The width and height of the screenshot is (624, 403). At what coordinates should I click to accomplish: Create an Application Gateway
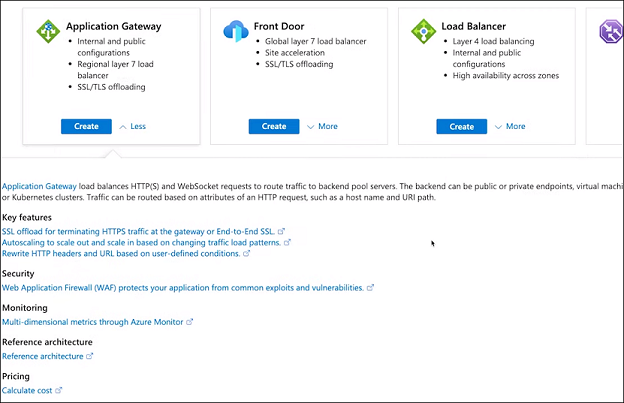tap(86, 126)
